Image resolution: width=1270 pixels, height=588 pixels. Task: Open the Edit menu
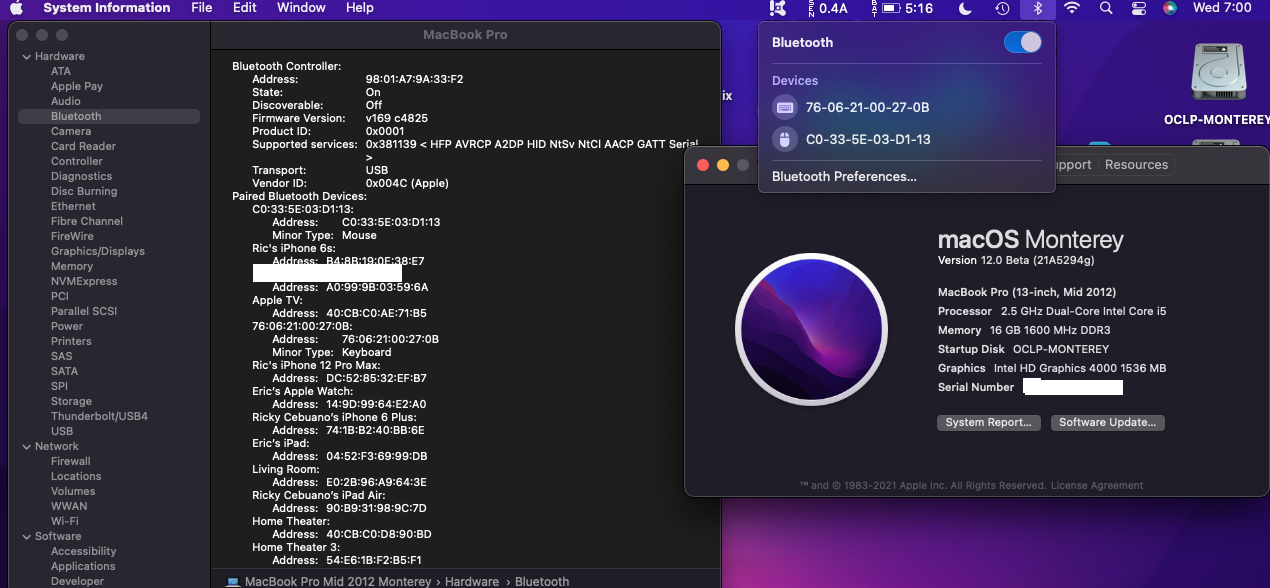245,8
